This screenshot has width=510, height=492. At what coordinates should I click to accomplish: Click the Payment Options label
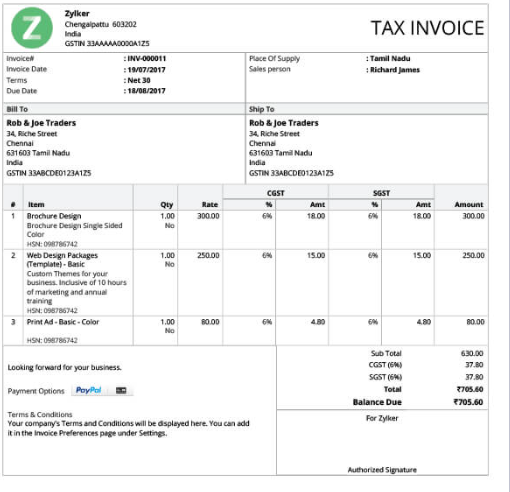(x=36, y=391)
